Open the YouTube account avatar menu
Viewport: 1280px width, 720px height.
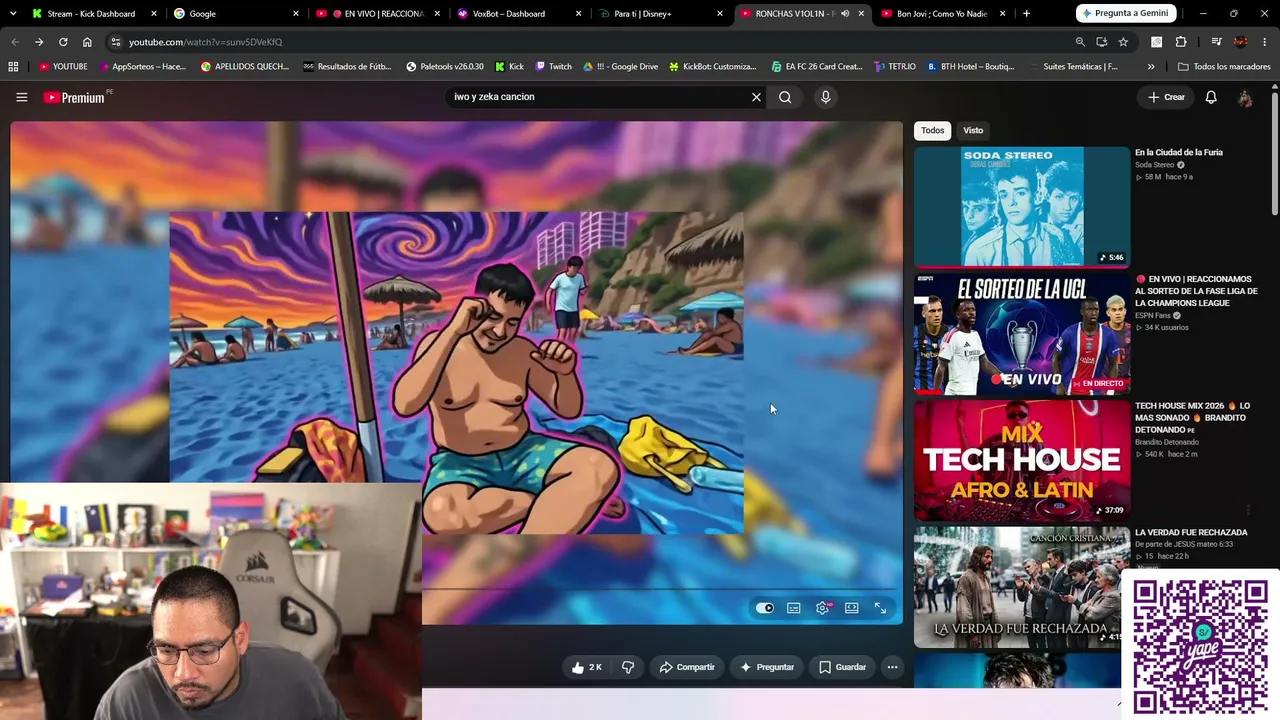click(1245, 97)
